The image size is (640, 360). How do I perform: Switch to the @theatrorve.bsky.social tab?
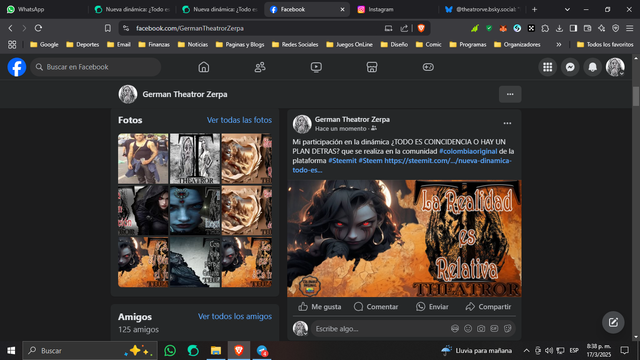tap(483, 9)
